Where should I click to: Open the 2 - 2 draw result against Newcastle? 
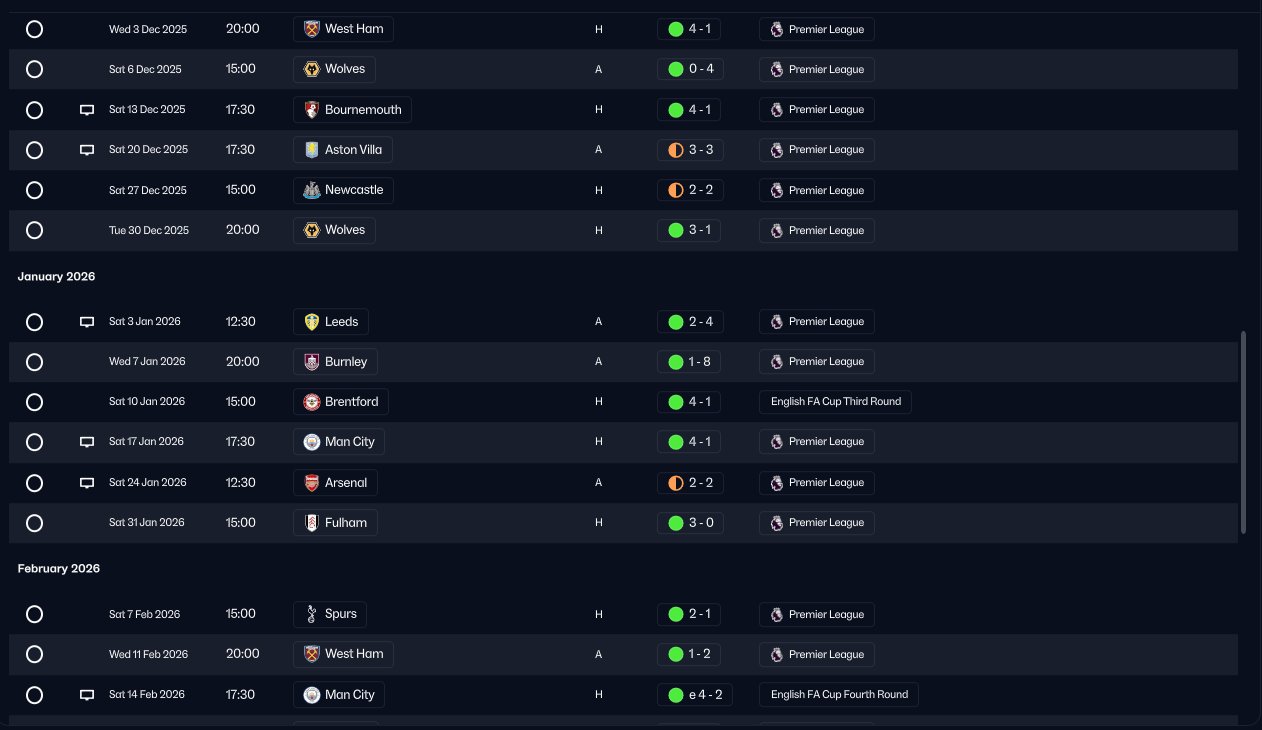coord(689,190)
